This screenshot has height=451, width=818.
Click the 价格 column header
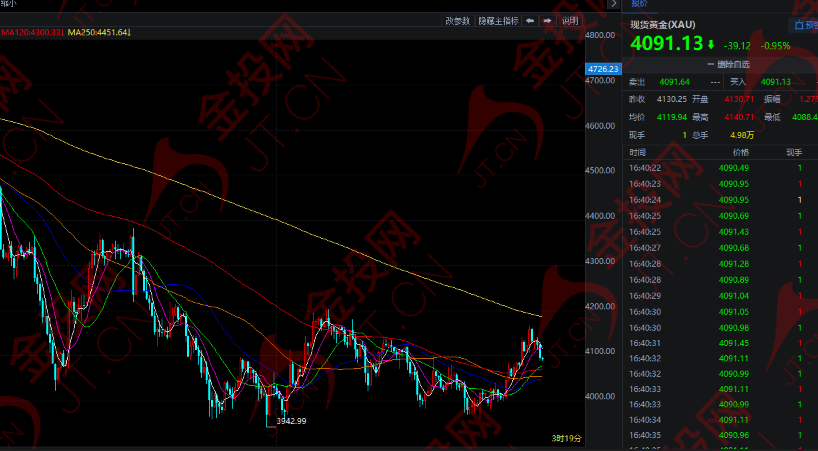[741, 152]
